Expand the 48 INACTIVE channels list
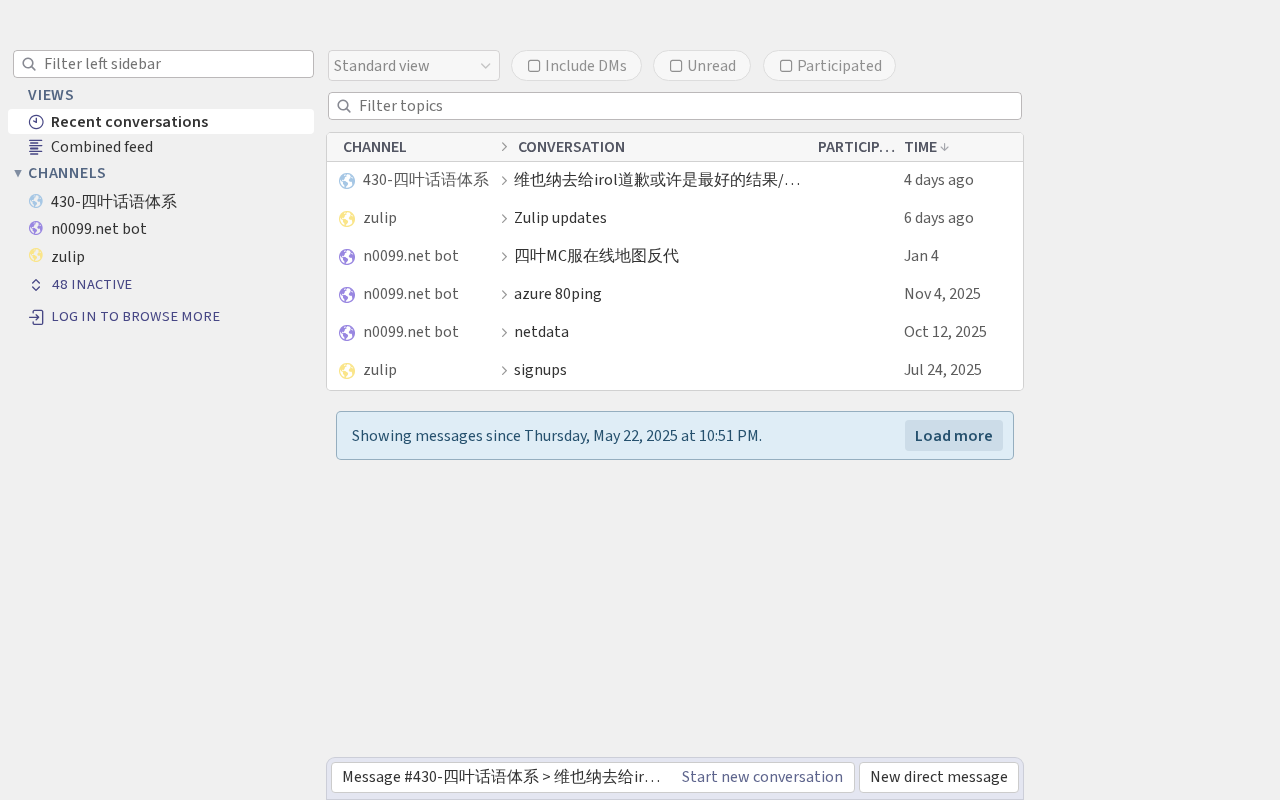The image size is (1280, 800). [x=92, y=285]
